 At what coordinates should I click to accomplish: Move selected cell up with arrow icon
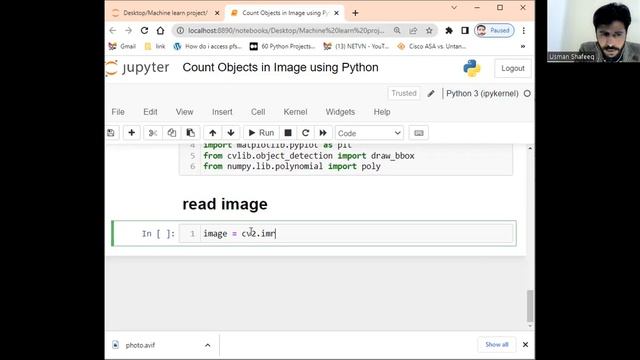(213, 133)
